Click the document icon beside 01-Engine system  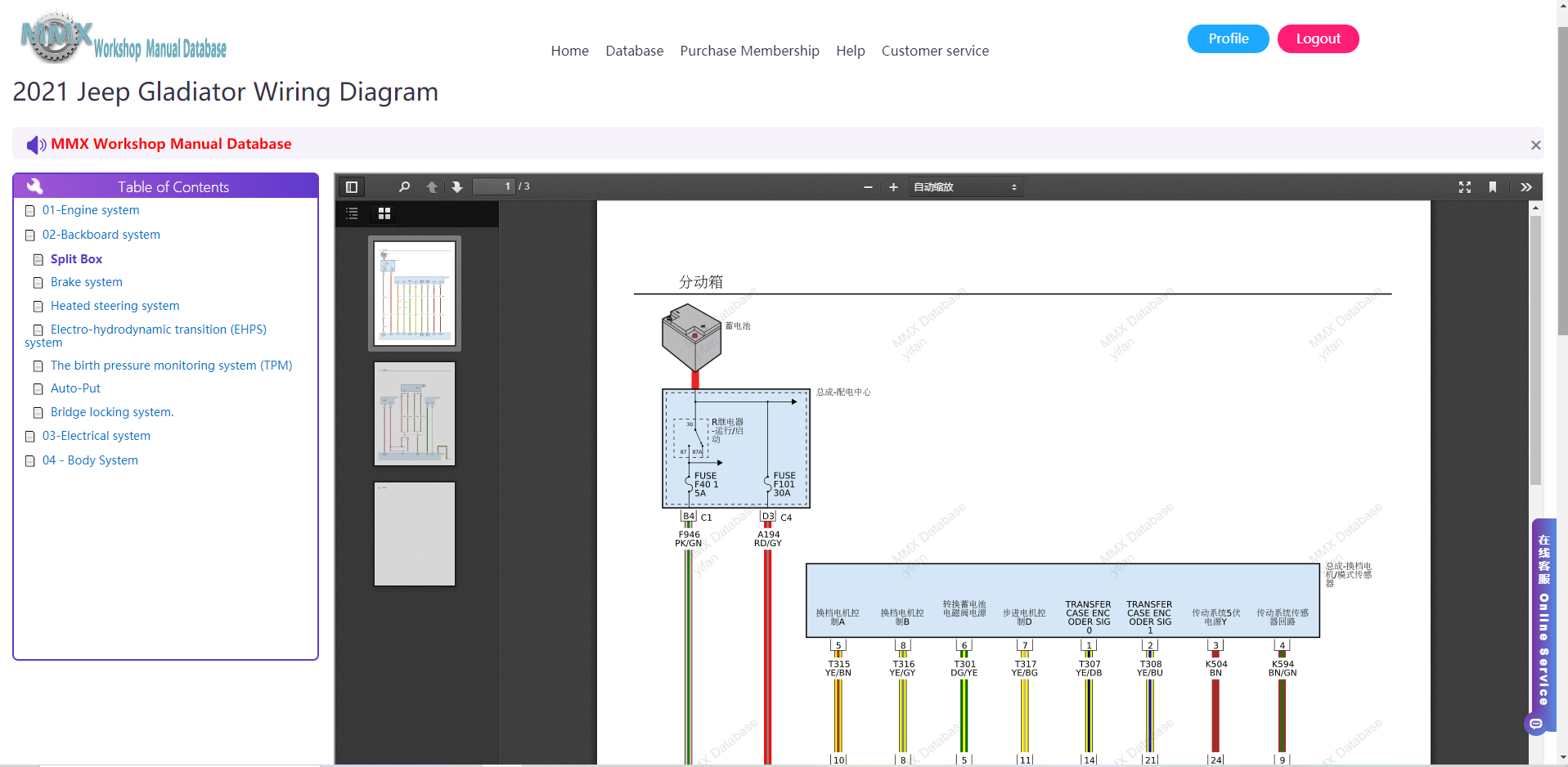[x=30, y=211]
